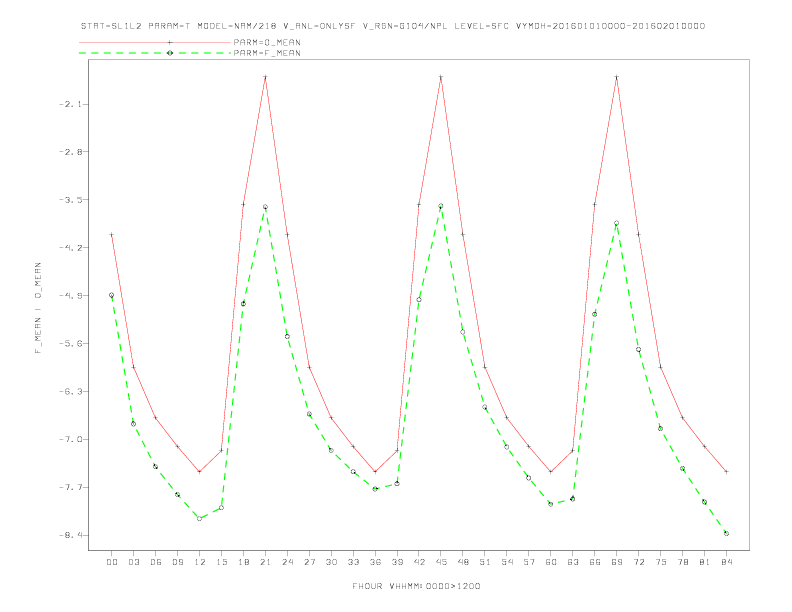
Task: Click the 81 forecast hour tick label
Action: pos(705,562)
